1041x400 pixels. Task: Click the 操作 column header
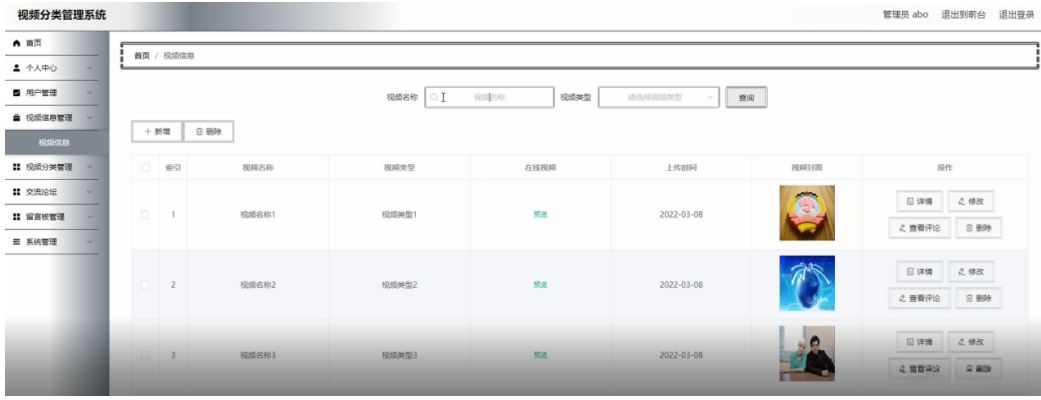(945, 168)
